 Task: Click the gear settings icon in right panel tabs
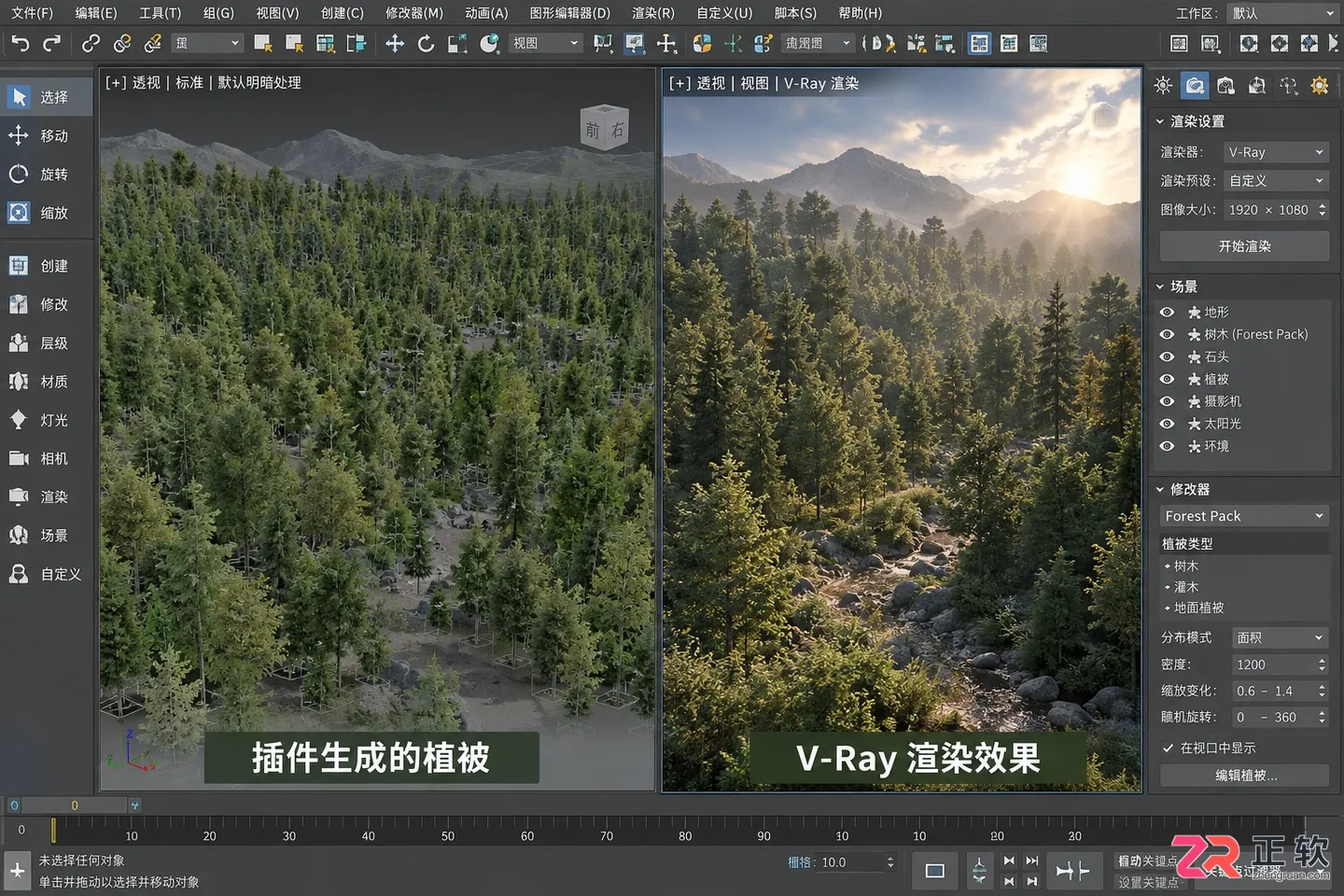tap(1320, 86)
